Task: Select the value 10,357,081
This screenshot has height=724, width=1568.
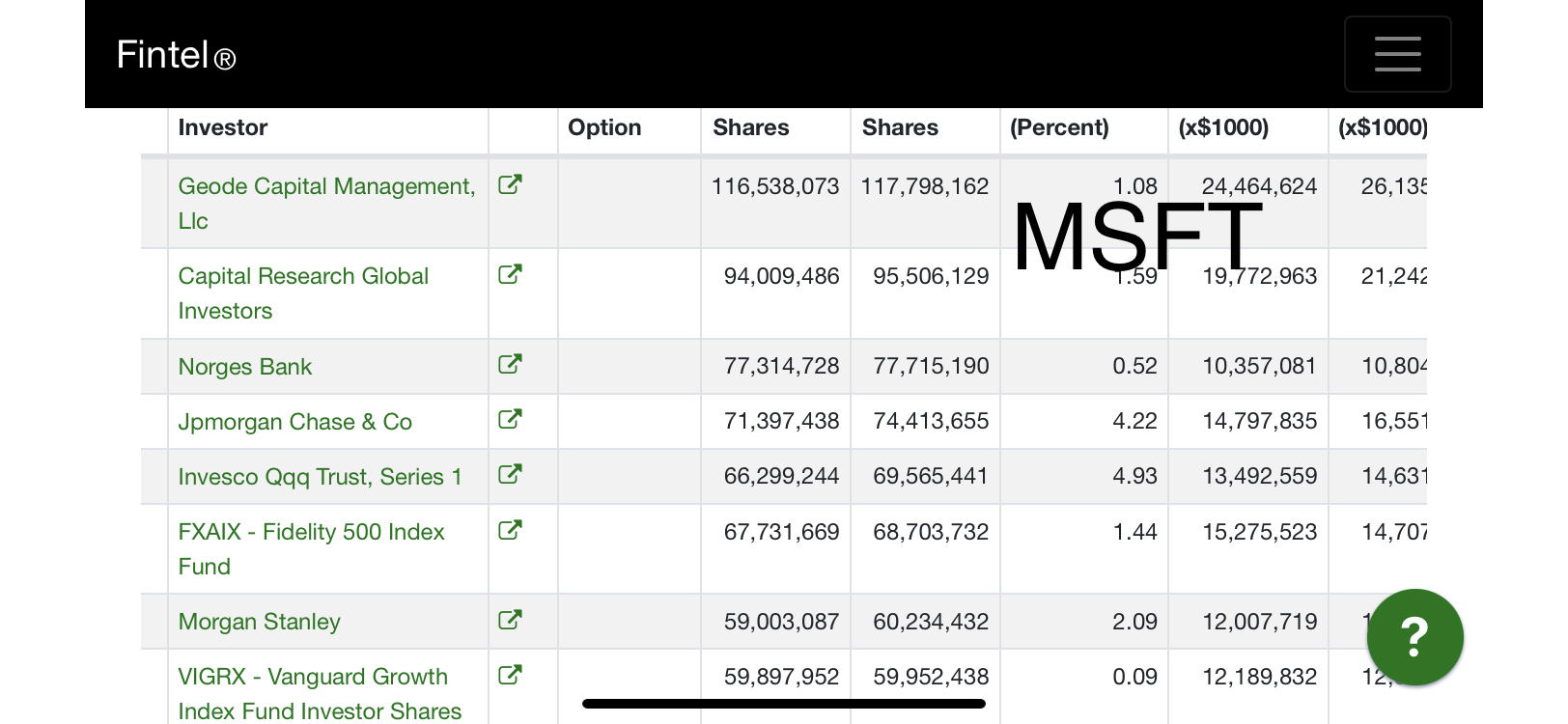Action: pos(1259,366)
